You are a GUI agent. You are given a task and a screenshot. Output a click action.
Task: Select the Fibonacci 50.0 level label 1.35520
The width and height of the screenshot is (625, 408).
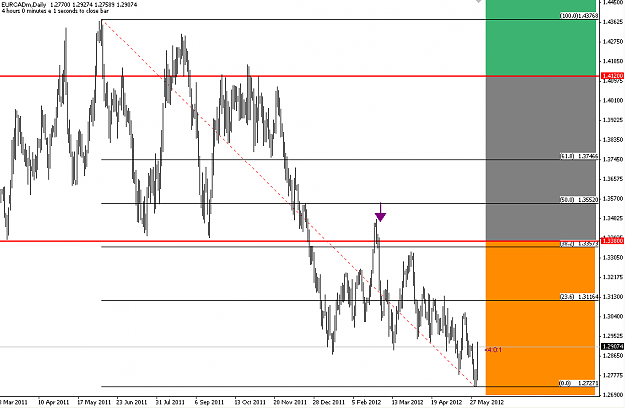(x=579, y=200)
